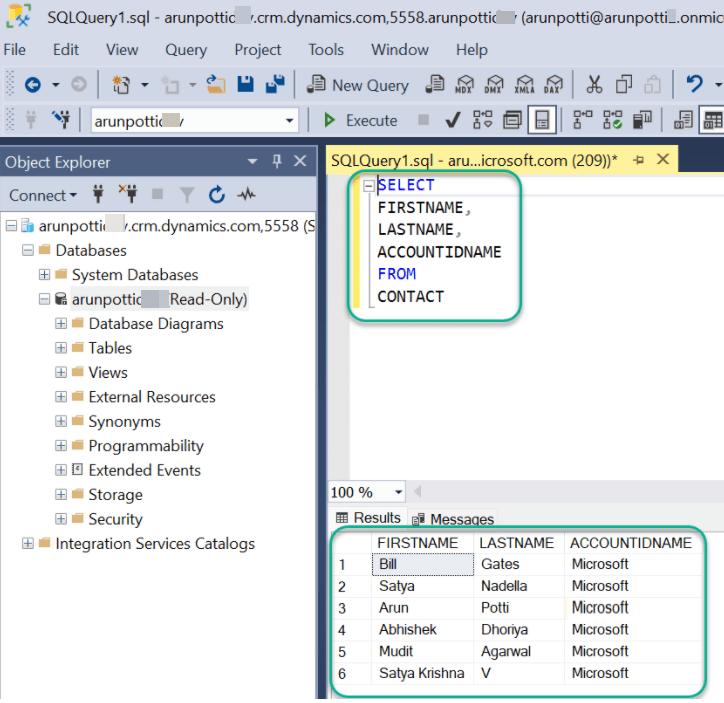Select the External Resources folder
The height and width of the screenshot is (703, 724).
tap(152, 397)
